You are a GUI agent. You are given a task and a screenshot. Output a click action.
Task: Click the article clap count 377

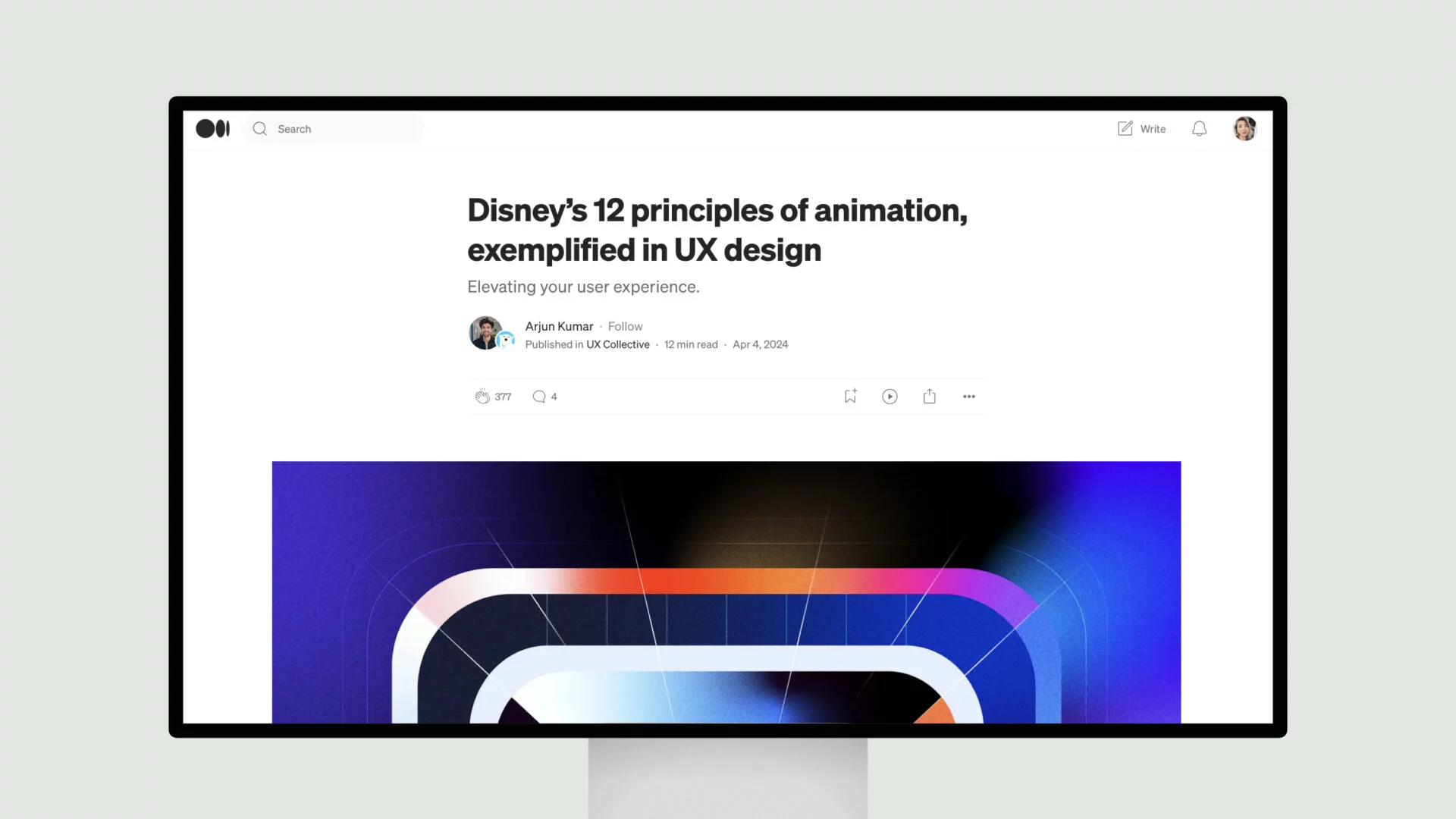(503, 396)
